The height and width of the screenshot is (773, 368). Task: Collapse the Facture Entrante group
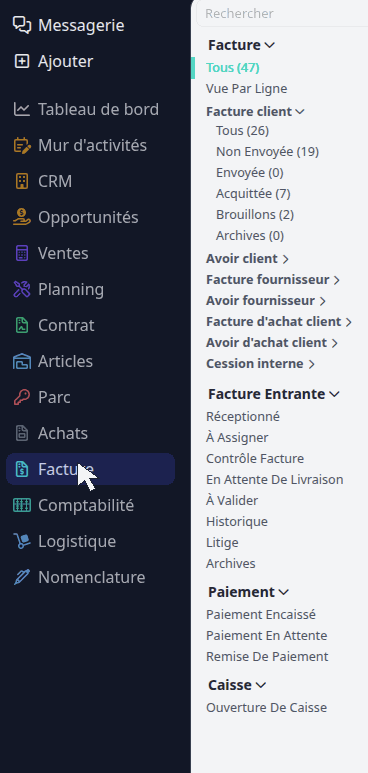point(334,394)
